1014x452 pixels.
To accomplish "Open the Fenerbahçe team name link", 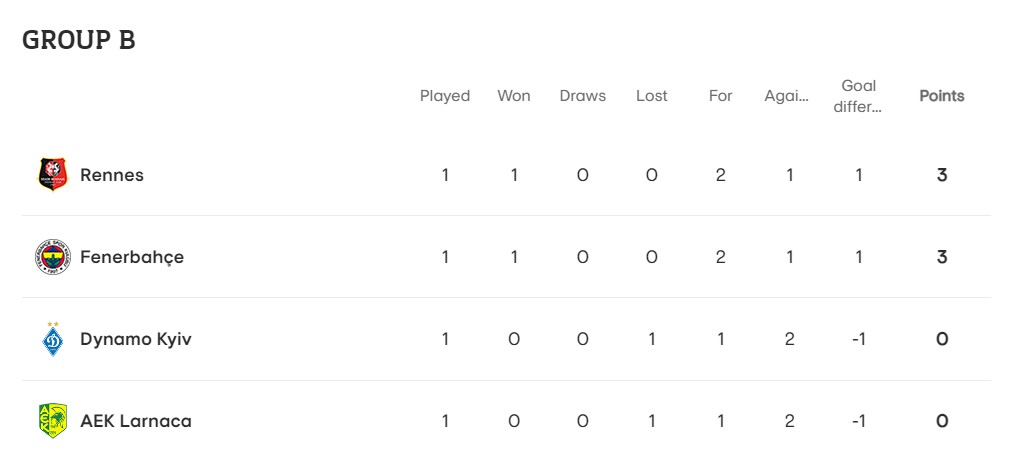I will [132, 257].
